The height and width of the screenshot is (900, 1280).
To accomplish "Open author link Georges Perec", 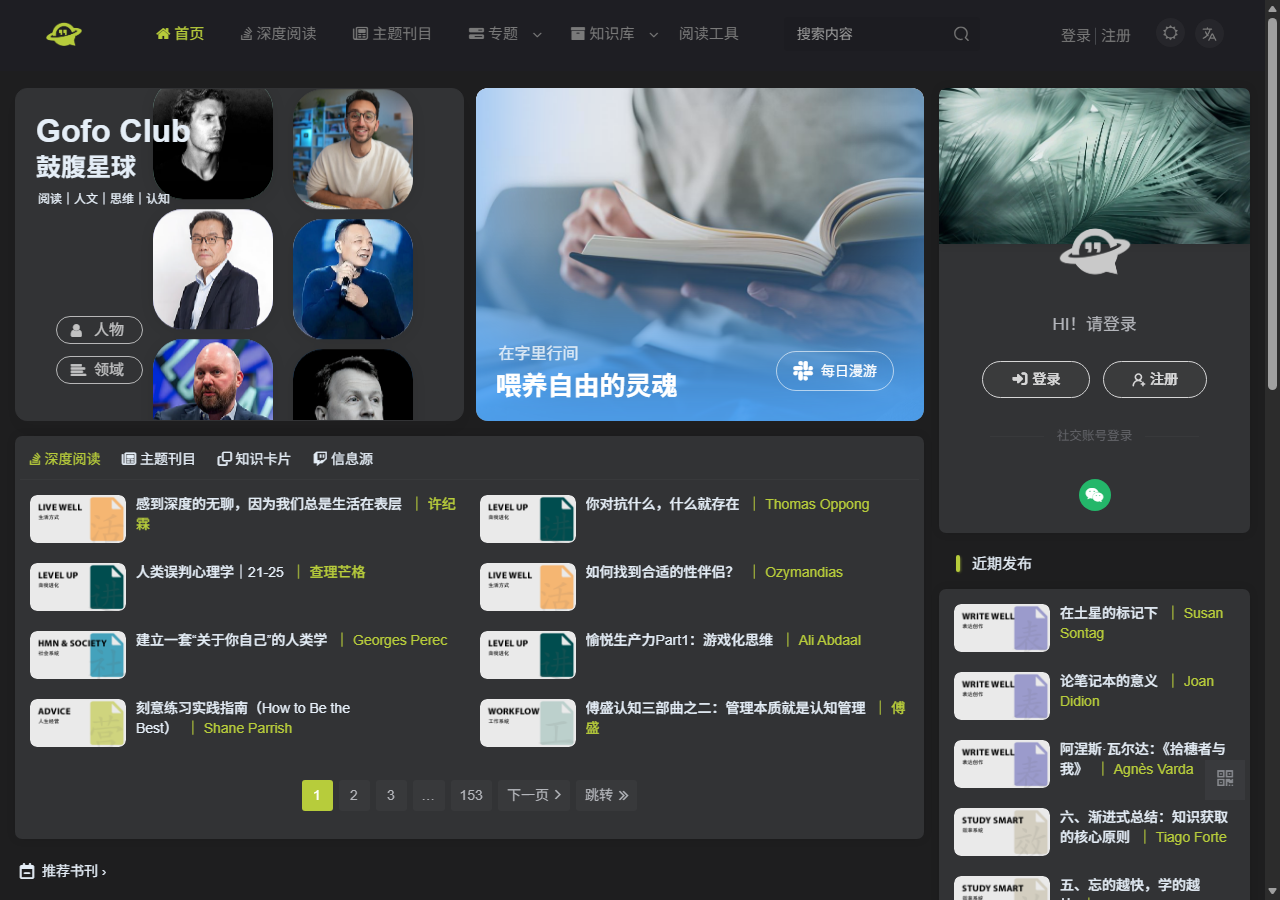I will 400,640.
